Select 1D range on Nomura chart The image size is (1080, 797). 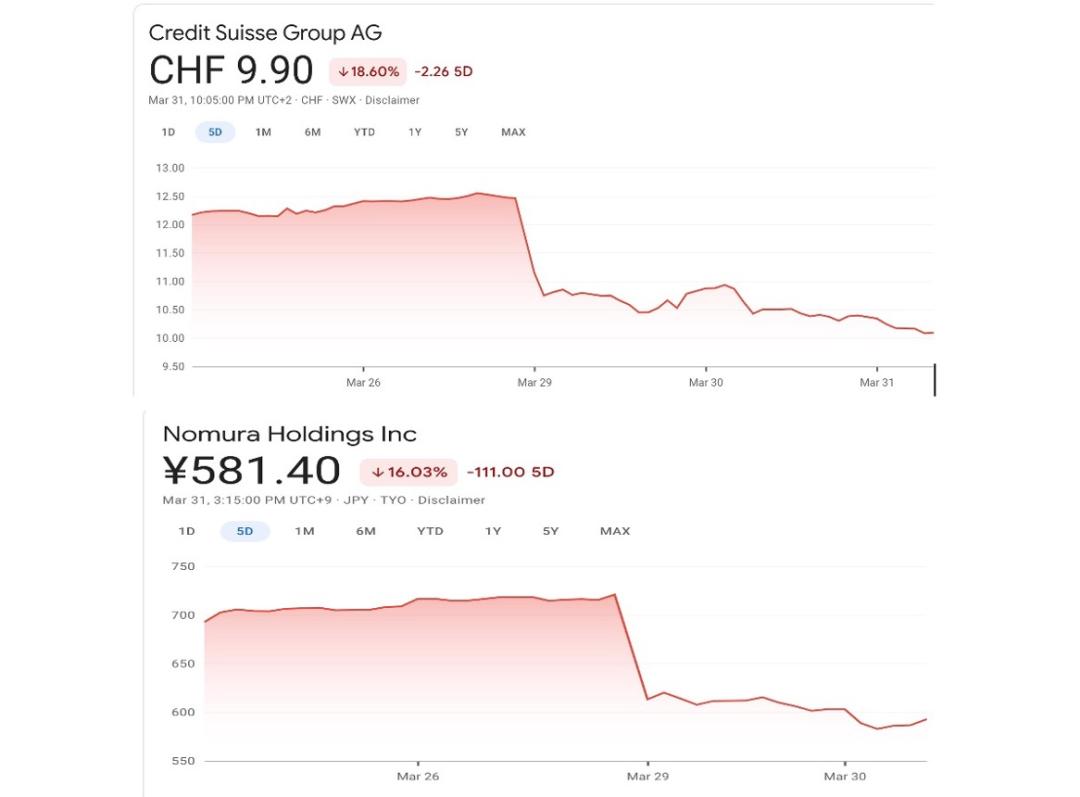click(187, 531)
